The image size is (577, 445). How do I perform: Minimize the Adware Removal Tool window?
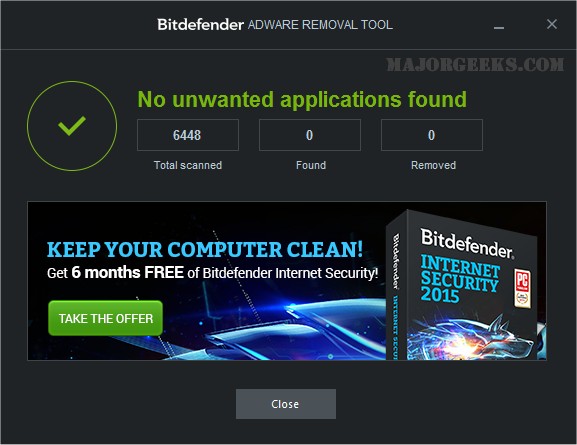tap(499, 25)
